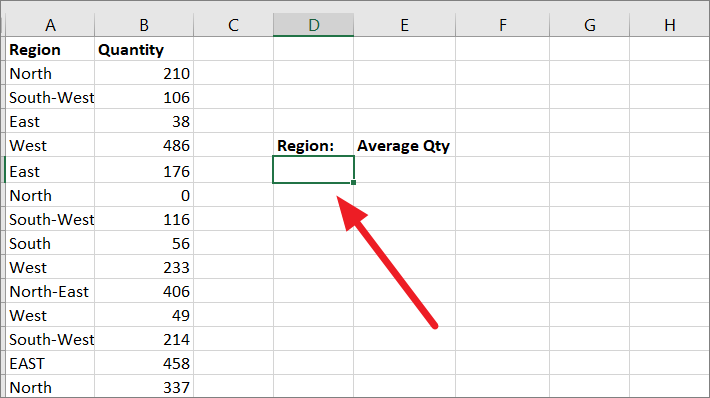Click the selected empty cell under Region:
This screenshot has width=710, height=398.
point(313,170)
